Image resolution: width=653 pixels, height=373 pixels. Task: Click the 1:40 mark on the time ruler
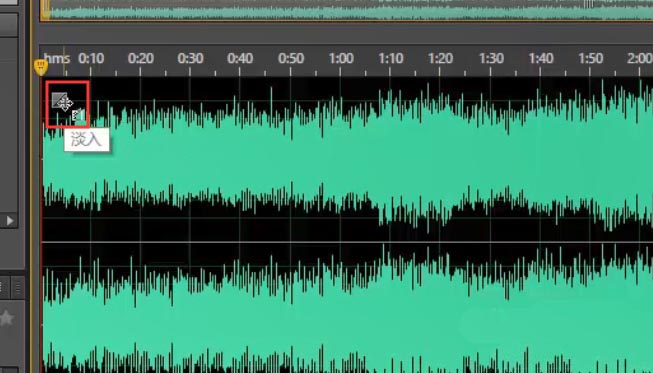tap(541, 58)
